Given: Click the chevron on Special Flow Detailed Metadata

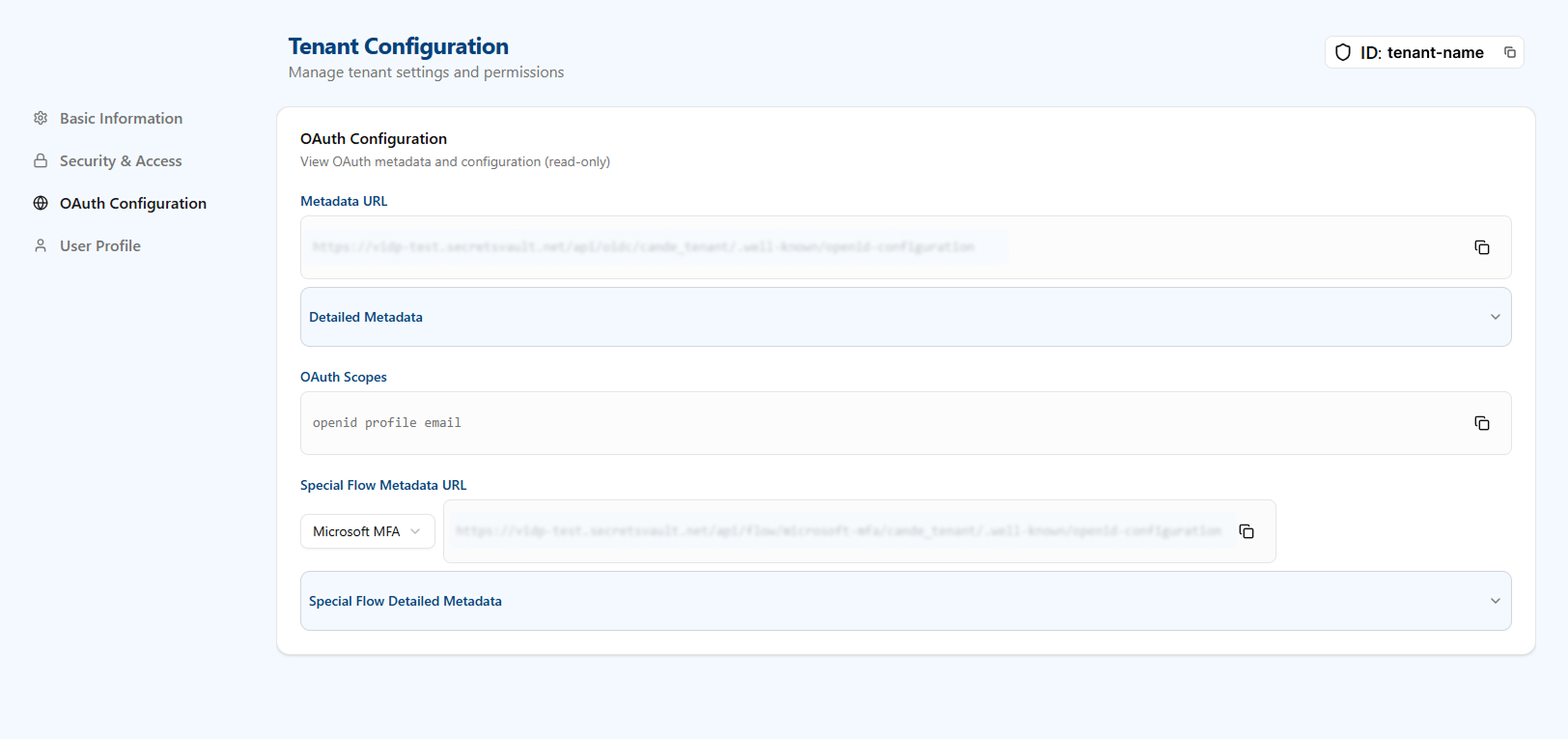Looking at the screenshot, I should point(1496,601).
